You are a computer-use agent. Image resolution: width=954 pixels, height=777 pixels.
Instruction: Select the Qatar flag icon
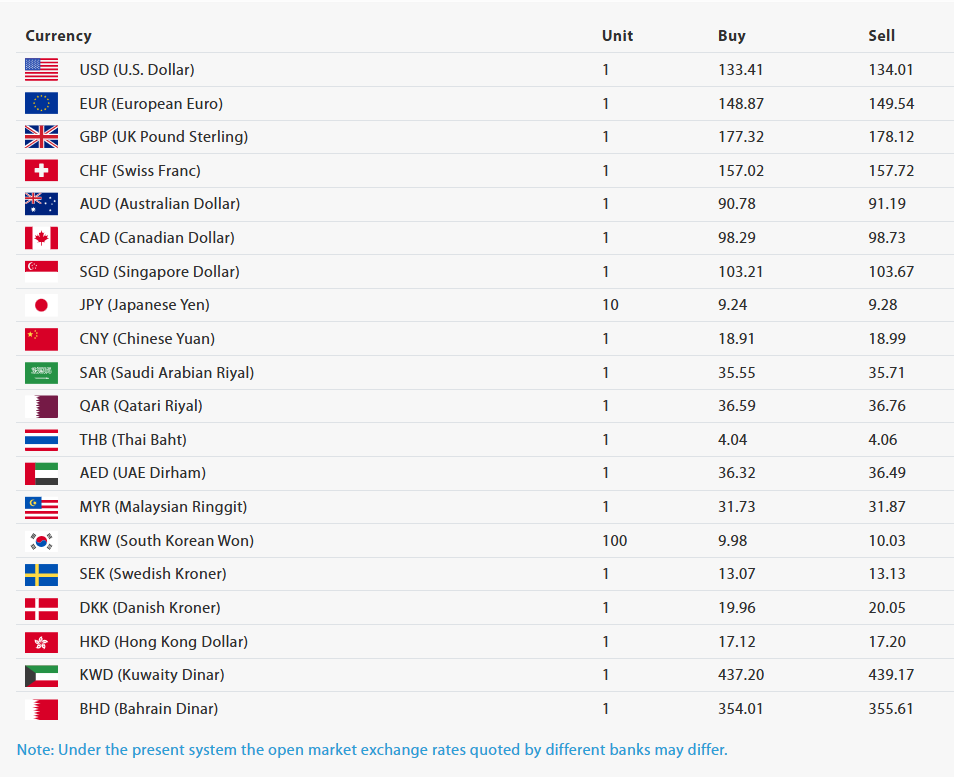[41, 406]
